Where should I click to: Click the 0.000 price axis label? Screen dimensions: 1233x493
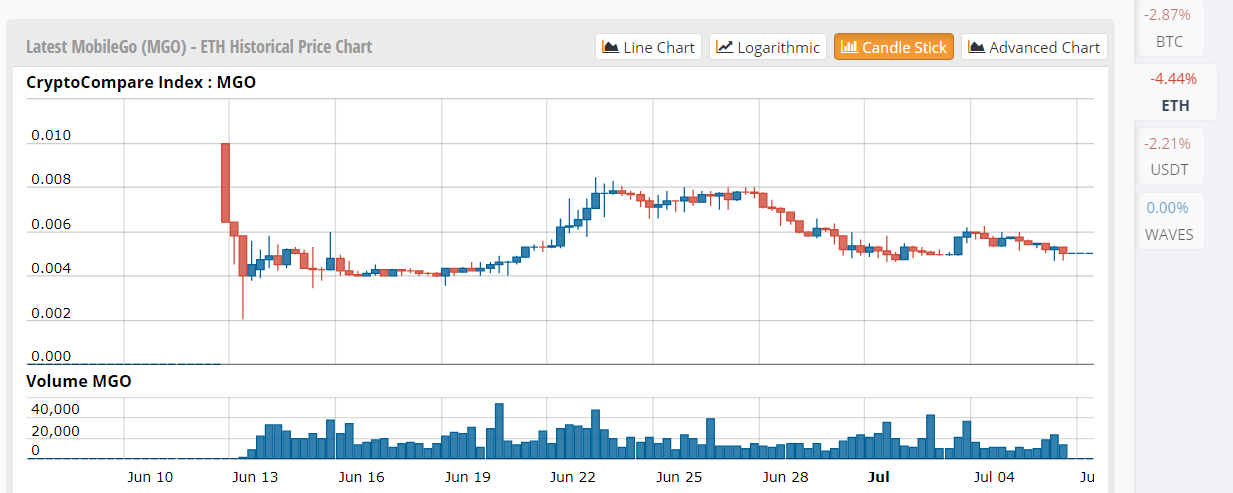point(51,356)
